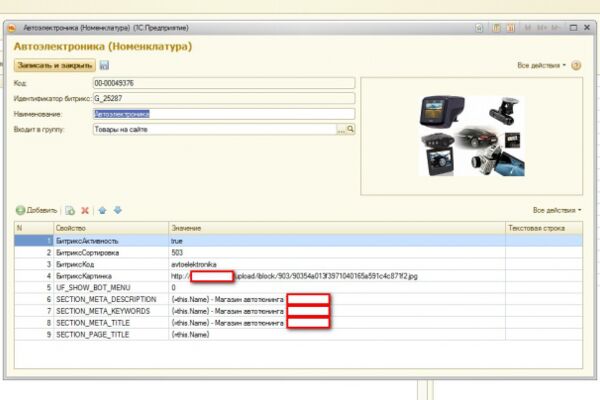Delete row with the red X icon

pos(85,210)
